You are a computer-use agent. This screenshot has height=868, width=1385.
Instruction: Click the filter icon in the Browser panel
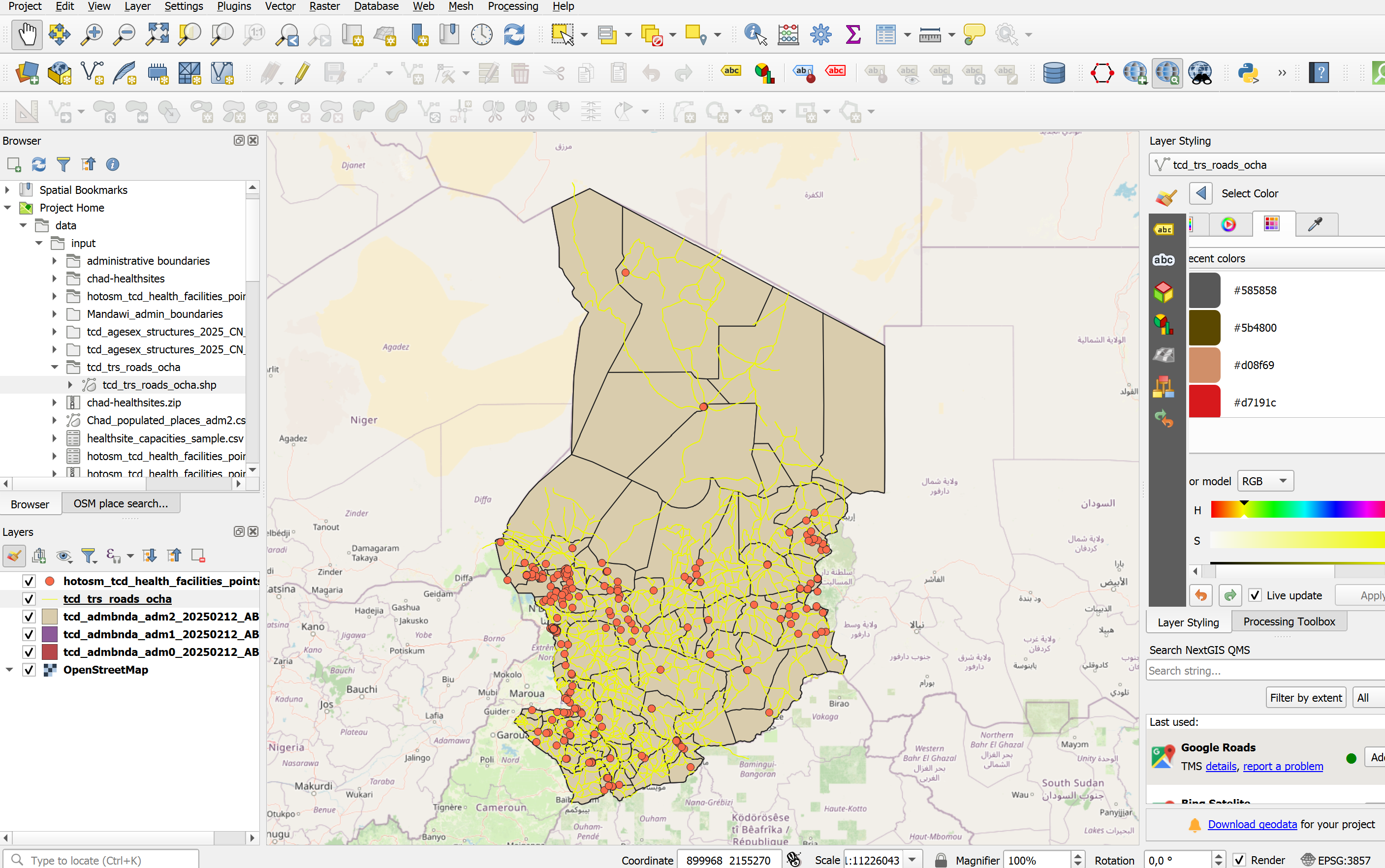[63, 165]
